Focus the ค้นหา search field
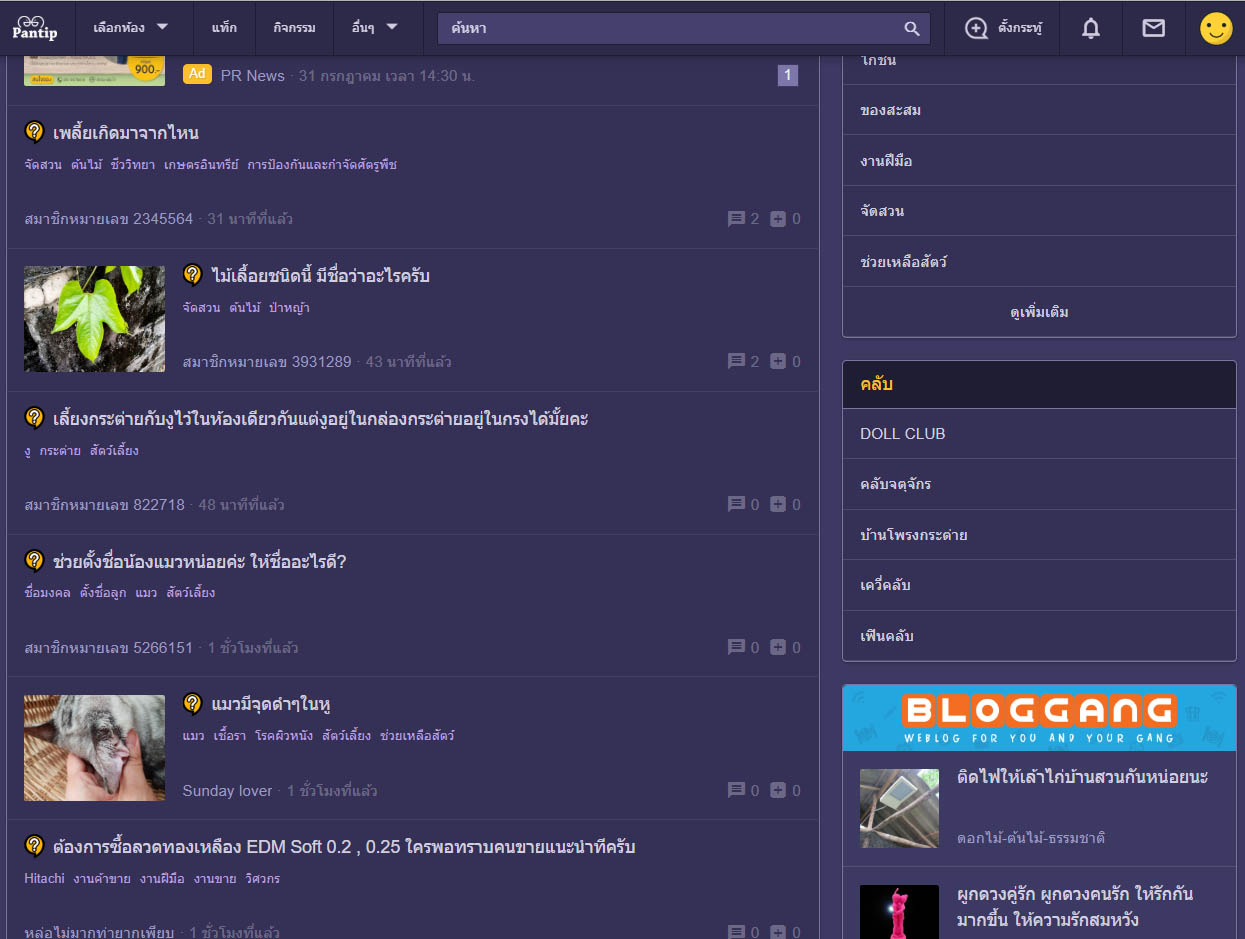 click(670, 29)
